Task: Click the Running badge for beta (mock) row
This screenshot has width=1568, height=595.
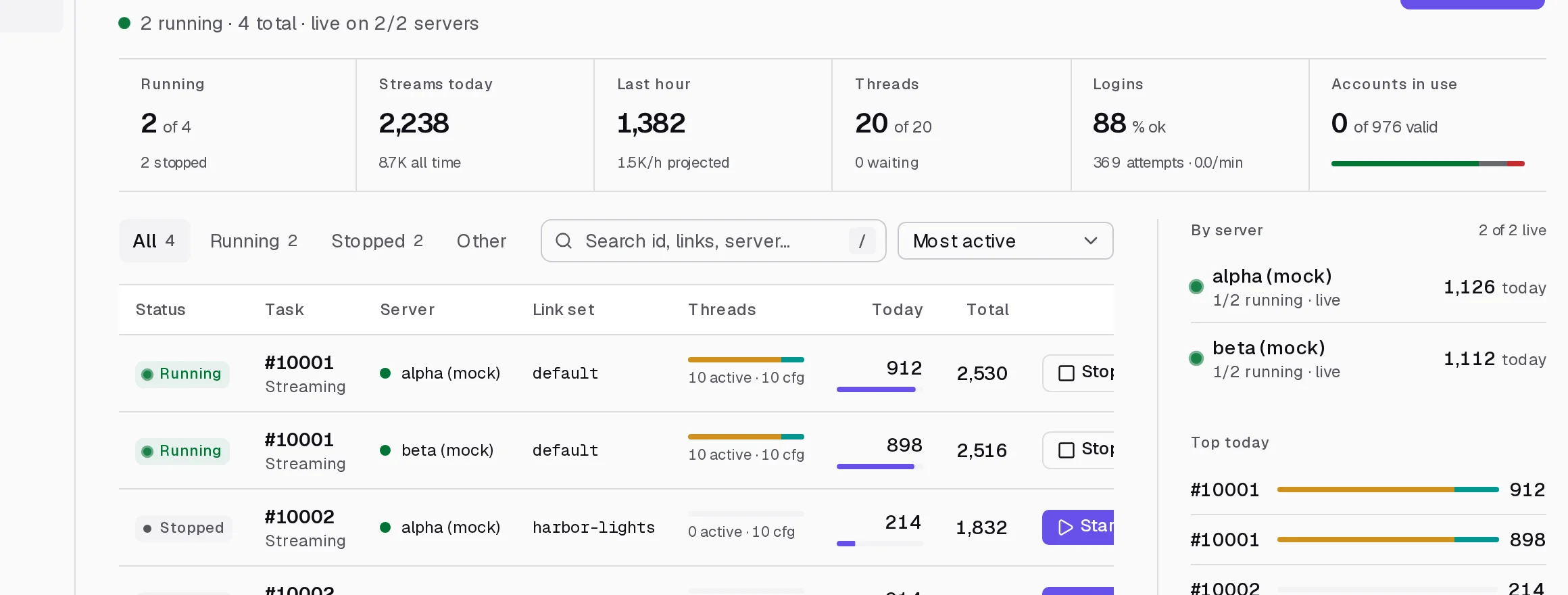Action: 182,451
